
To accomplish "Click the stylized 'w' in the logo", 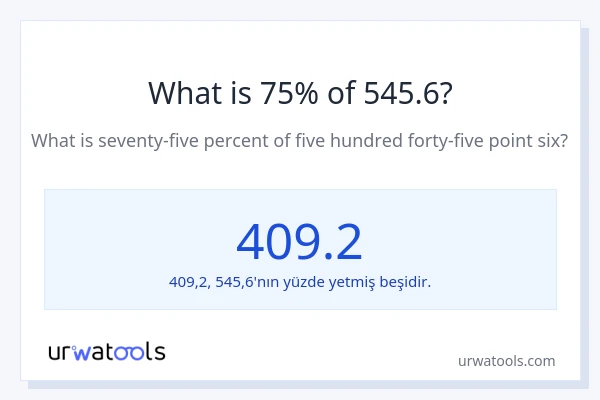I will pyautogui.click(x=82, y=352).
